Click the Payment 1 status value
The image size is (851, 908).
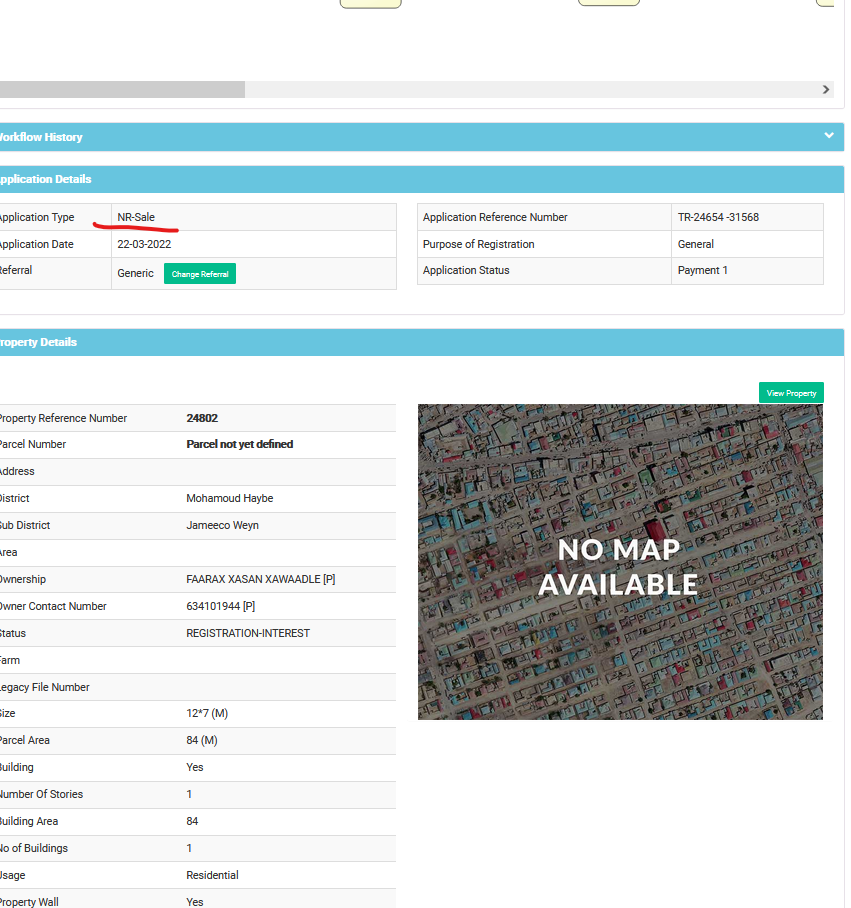(x=702, y=270)
